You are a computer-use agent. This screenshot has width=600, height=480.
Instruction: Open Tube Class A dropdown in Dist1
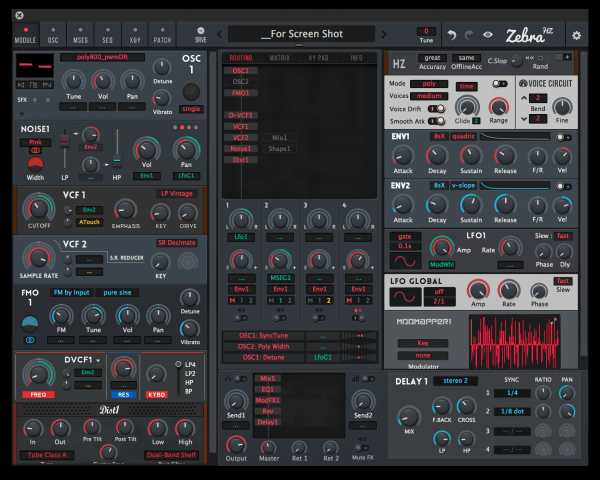[x=45, y=455]
